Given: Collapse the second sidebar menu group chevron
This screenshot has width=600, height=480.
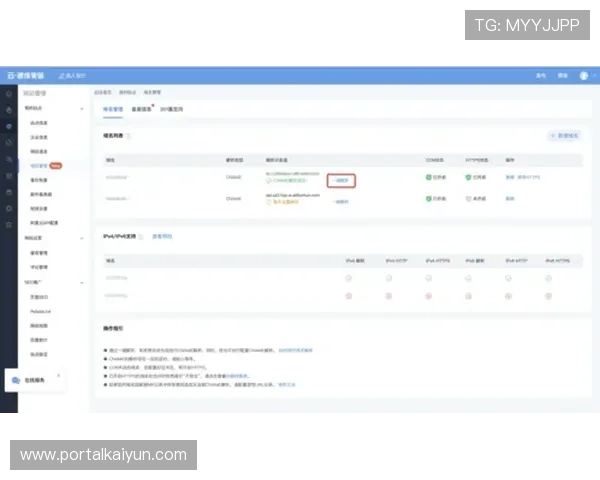Looking at the screenshot, I should 82,238.
